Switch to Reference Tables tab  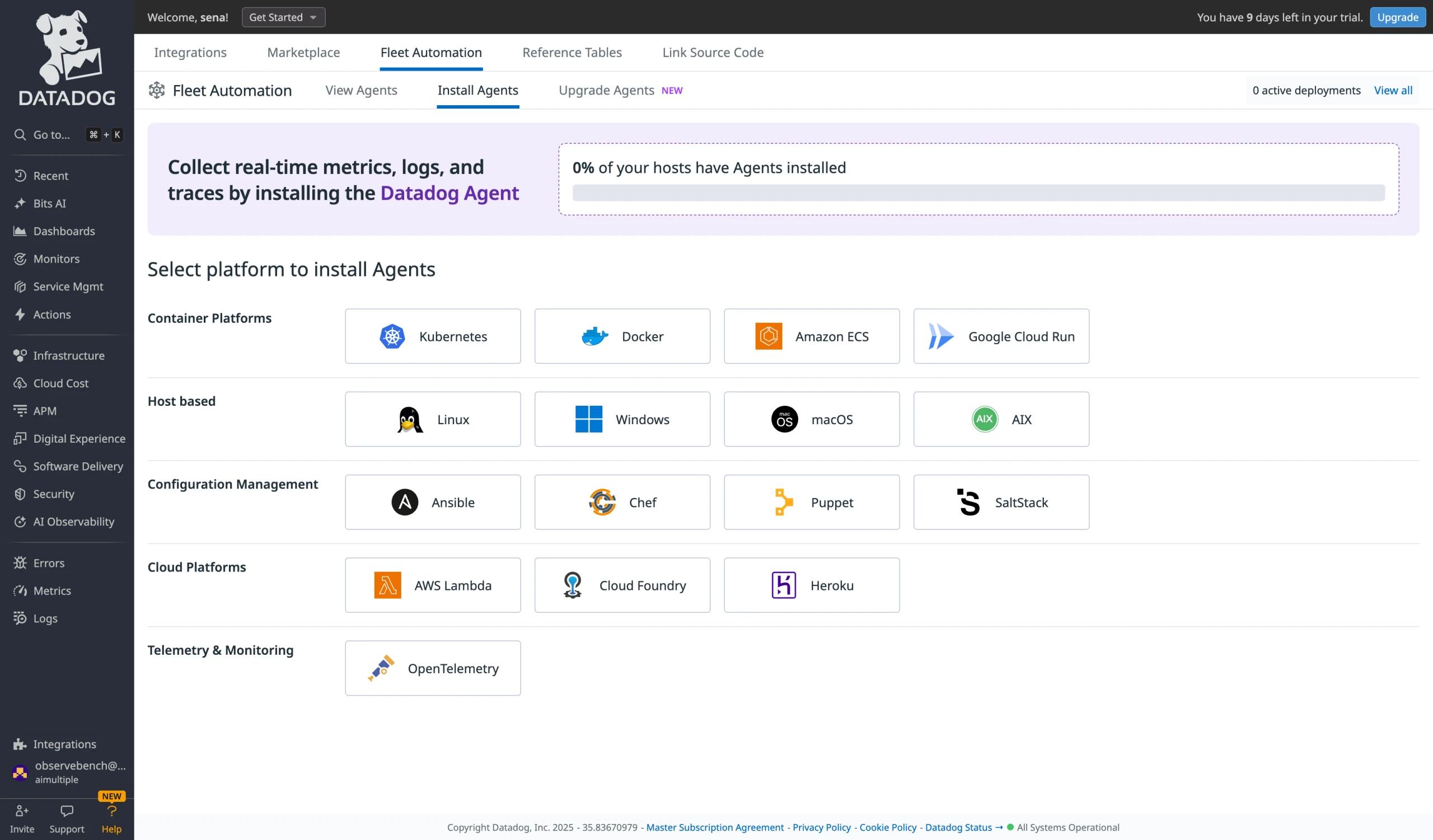[x=572, y=52]
